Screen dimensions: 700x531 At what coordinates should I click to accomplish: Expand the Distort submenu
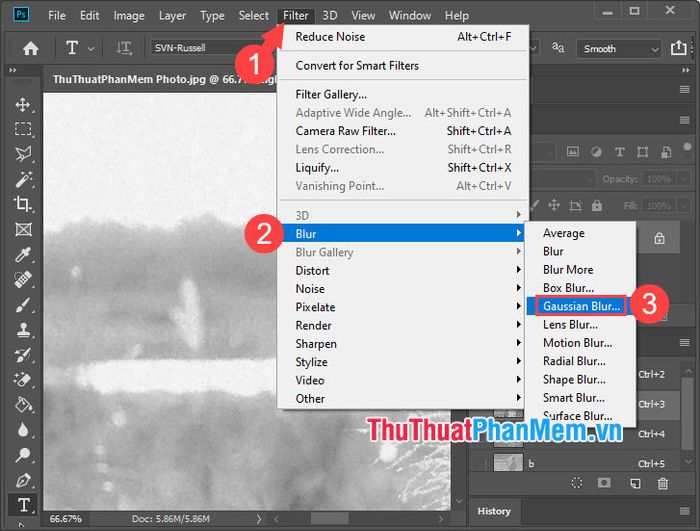[x=400, y=270]
